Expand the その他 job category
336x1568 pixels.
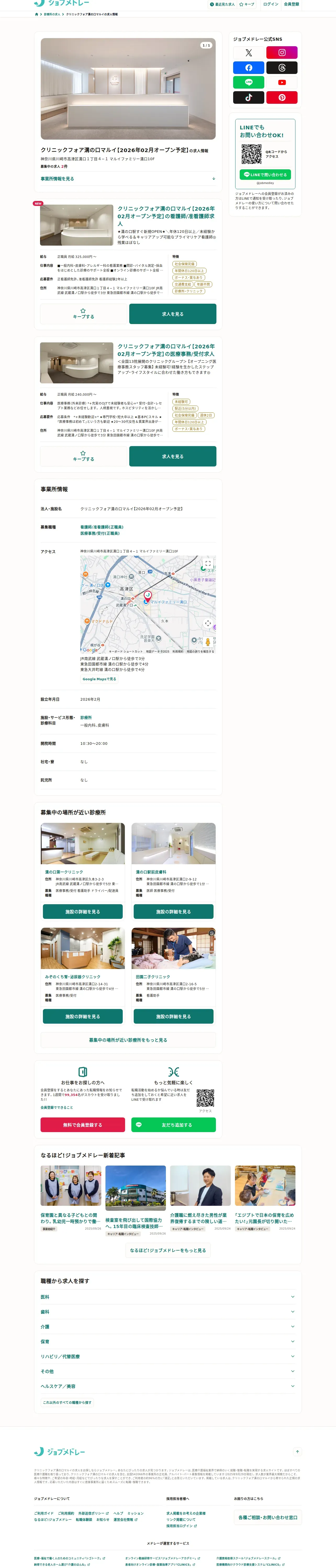[x=168, y=1371]
